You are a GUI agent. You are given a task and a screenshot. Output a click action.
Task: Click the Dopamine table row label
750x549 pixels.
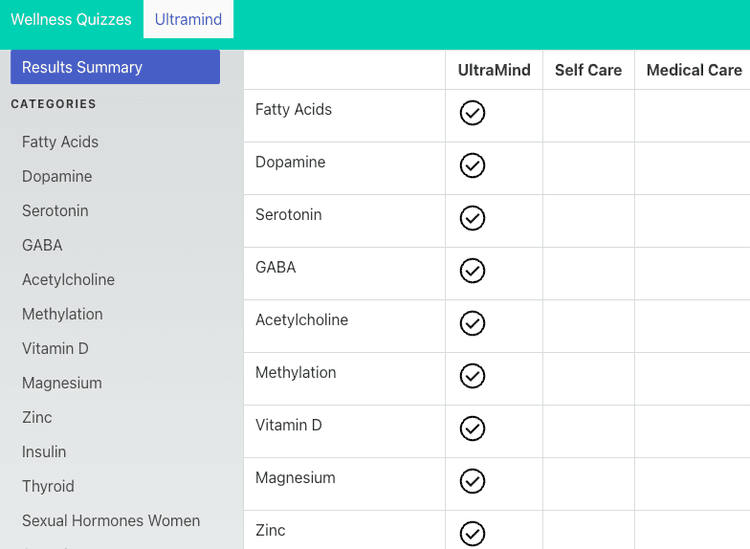pos(290,162)
